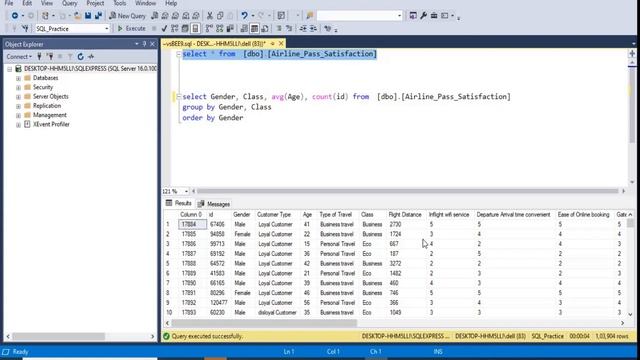Toggle Include Live Query Statistics icon
The width and height of the screenshot is (640, 360).
[220, 29]
